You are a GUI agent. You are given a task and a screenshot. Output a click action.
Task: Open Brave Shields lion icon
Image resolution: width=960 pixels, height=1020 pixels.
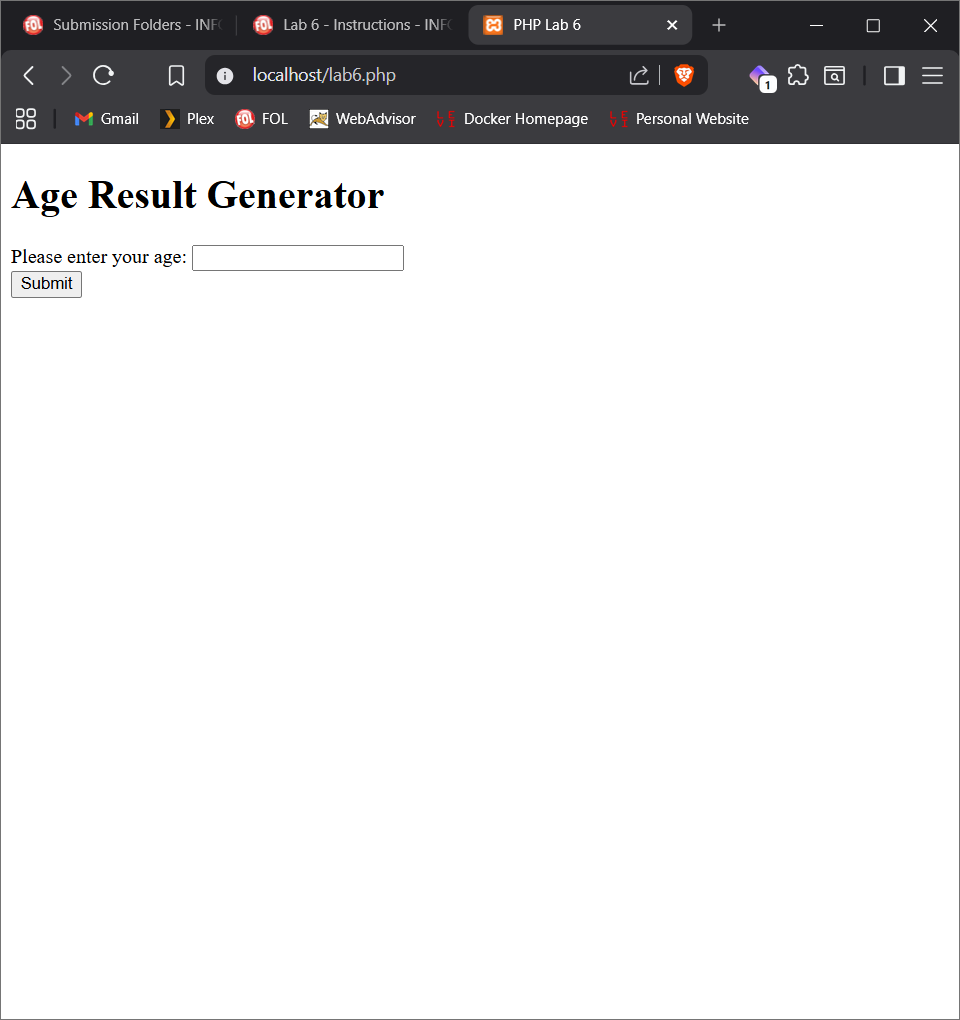pos(684,75)
